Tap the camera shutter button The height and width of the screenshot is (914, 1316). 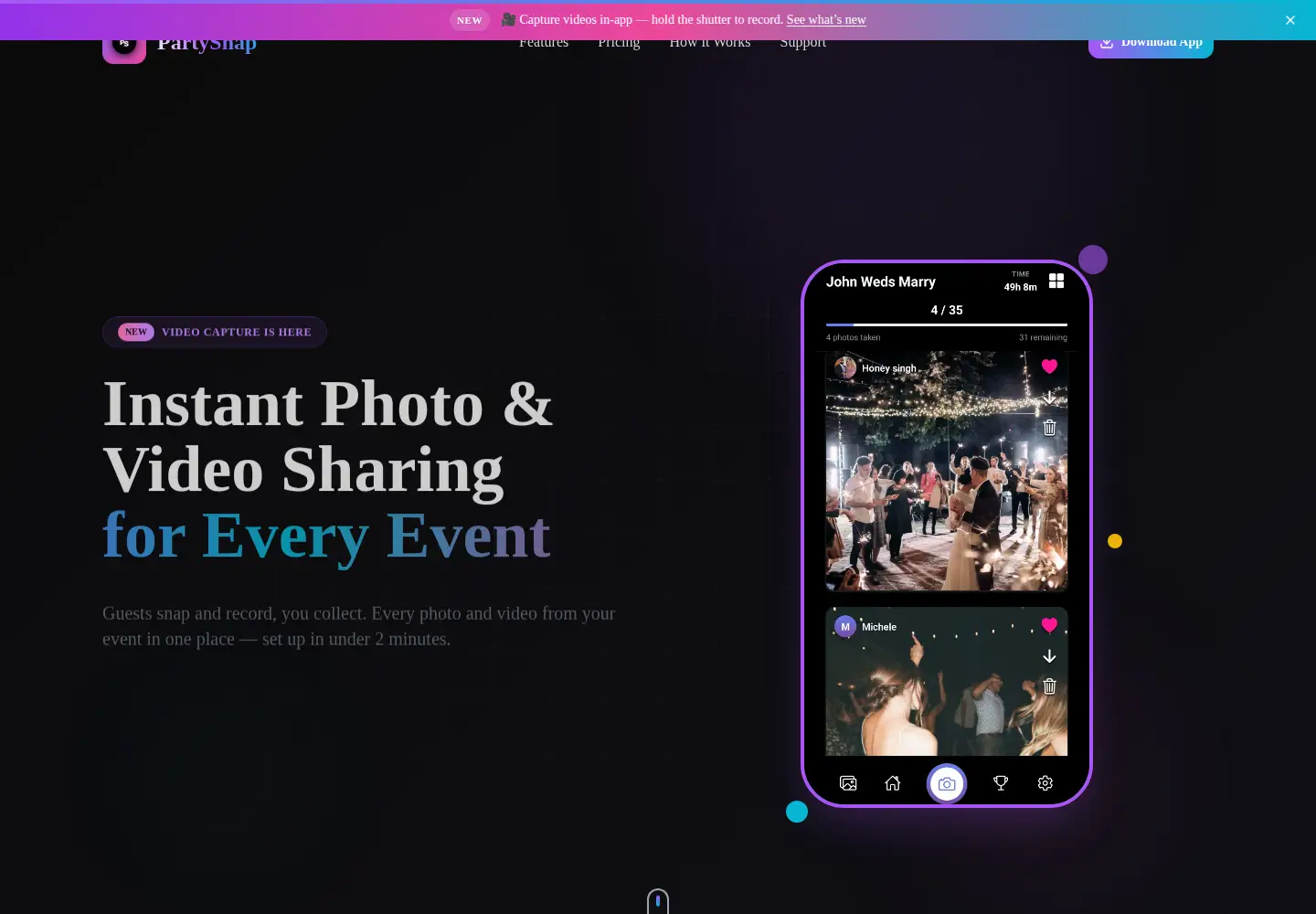coord(947,784)
